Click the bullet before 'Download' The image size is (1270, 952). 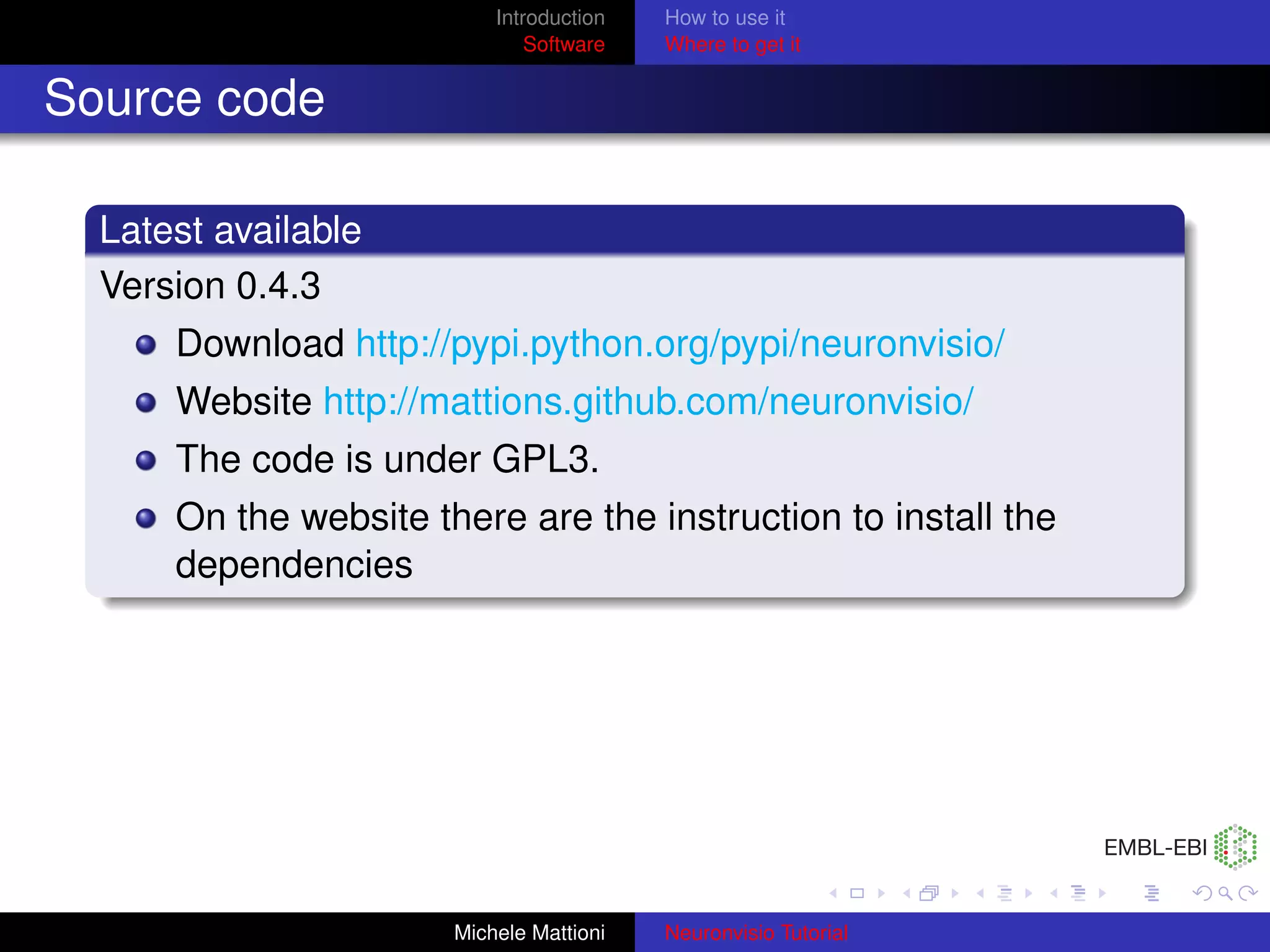pyautogui.click(x=146, y=345)
